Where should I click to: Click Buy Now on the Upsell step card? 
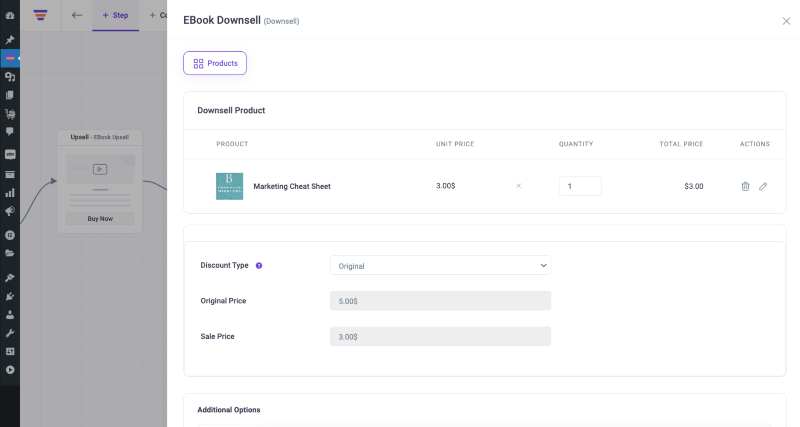click(100, 218)
